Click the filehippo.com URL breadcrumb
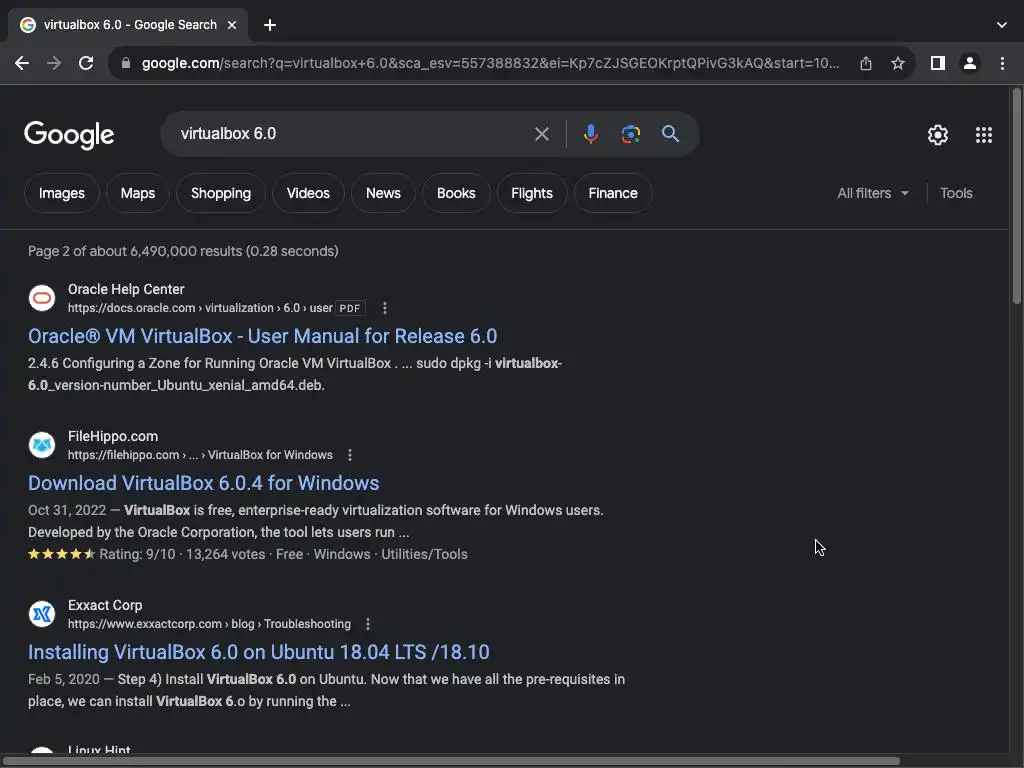Screen dimensions: 1024x768 click(x=200, y=455)
